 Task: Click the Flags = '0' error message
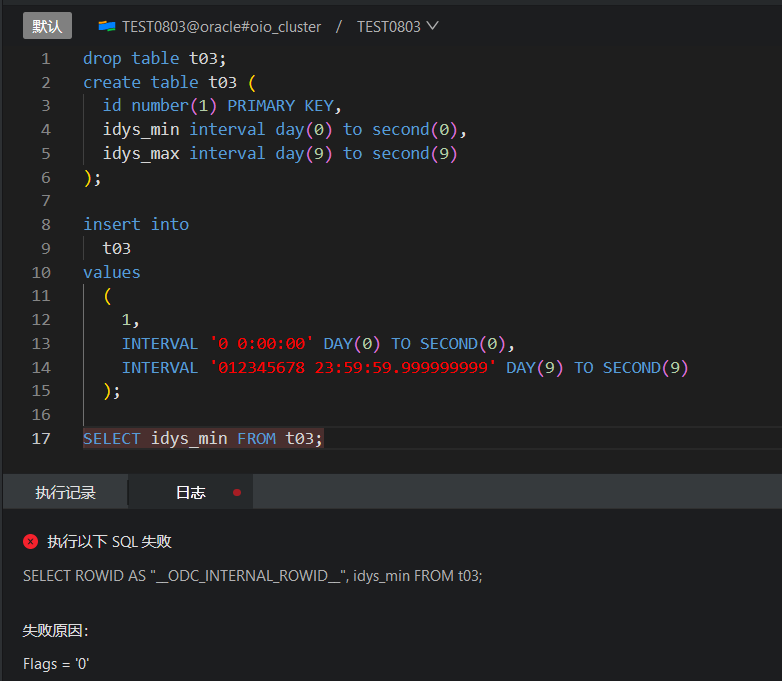(x=56, y=663)
